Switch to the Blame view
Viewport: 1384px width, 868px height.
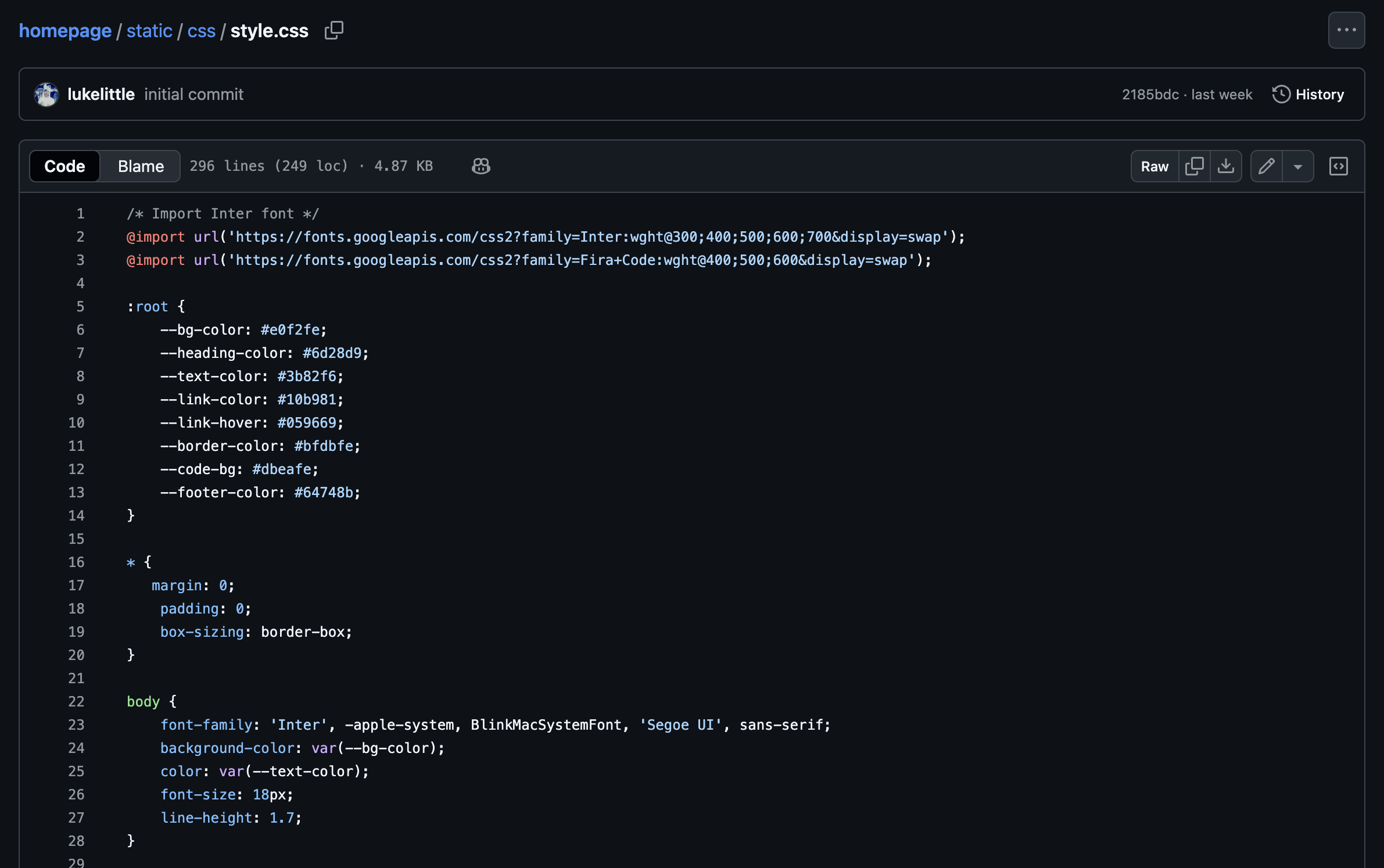pos(141,166)
